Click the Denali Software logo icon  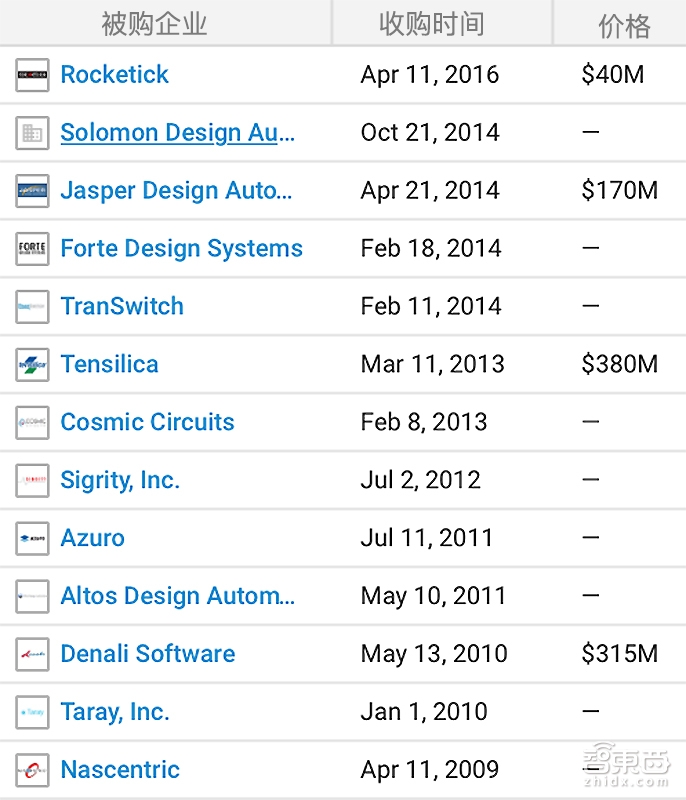point(32,654)
